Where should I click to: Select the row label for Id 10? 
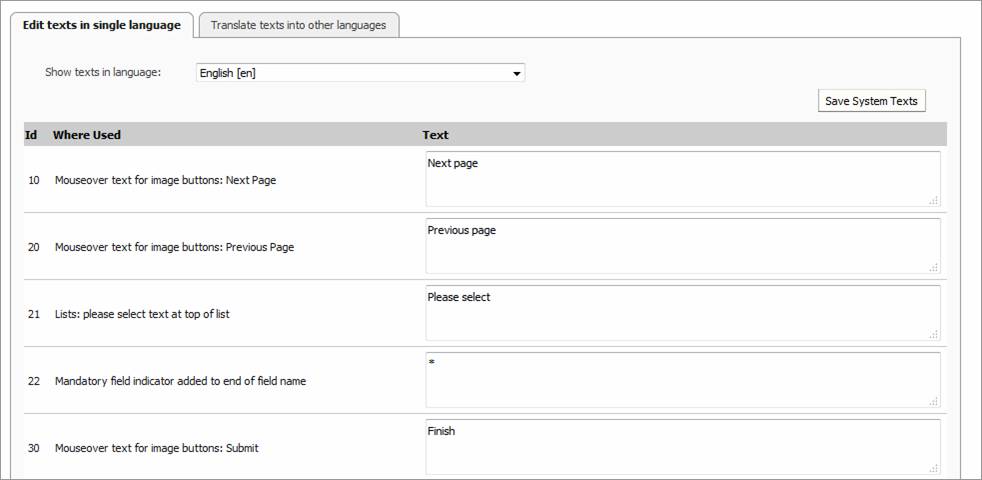pos(165,181)
